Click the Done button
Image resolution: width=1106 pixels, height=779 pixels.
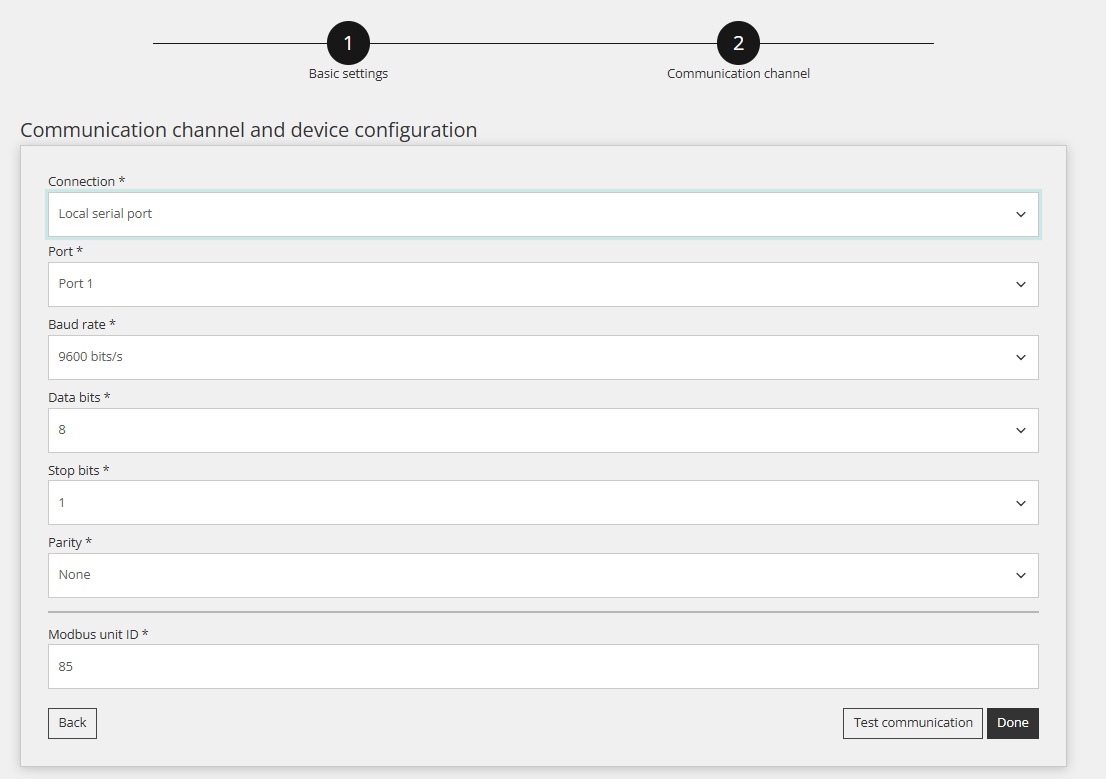1013,723
